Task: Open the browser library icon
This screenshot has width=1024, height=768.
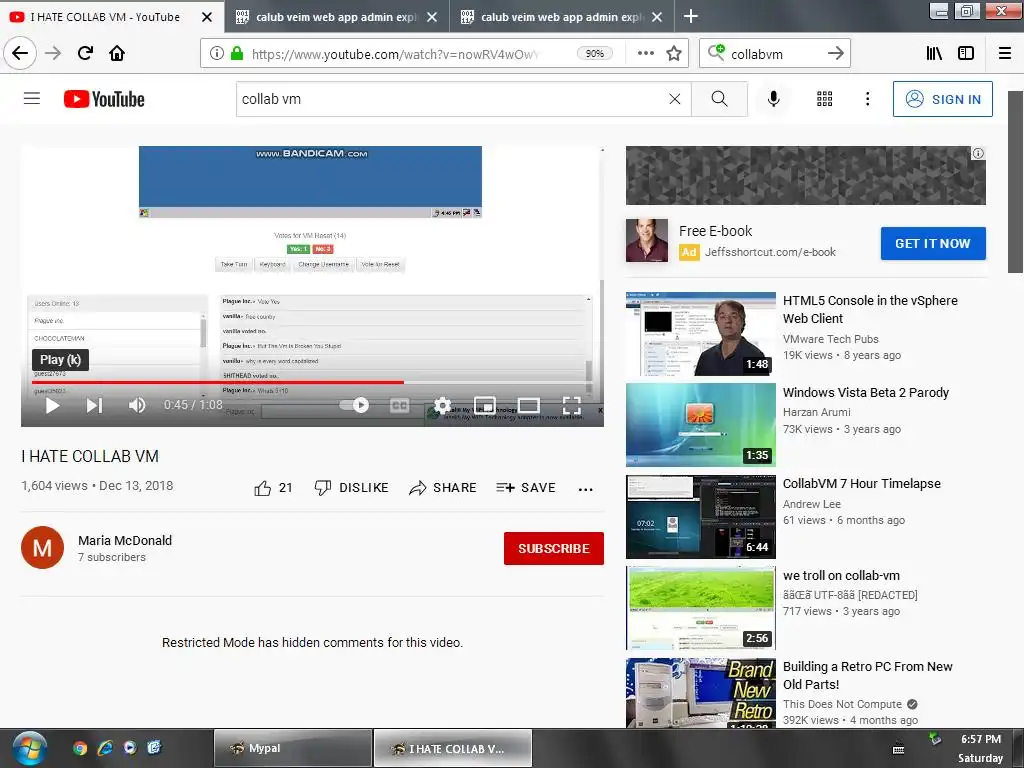Action: (934, 54)
